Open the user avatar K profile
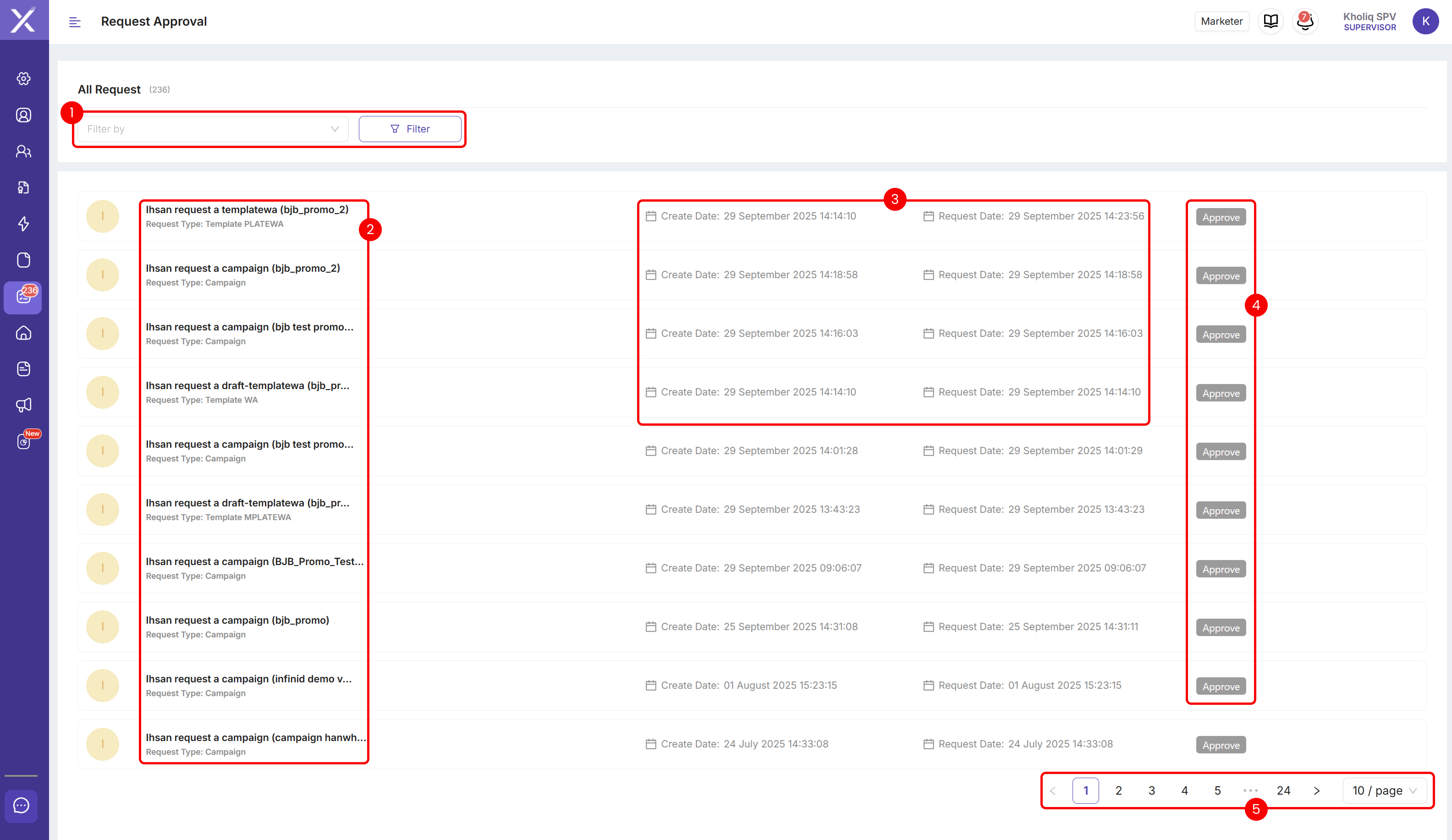The height and width of the screenshot is (840, 1452). point(1425,21)
